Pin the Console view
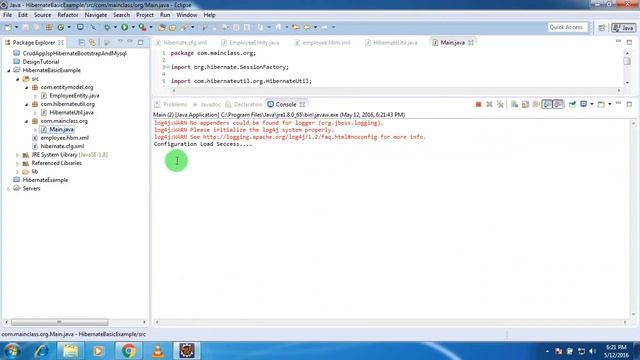This screenshot has width=640, height=360. point(572,104)
